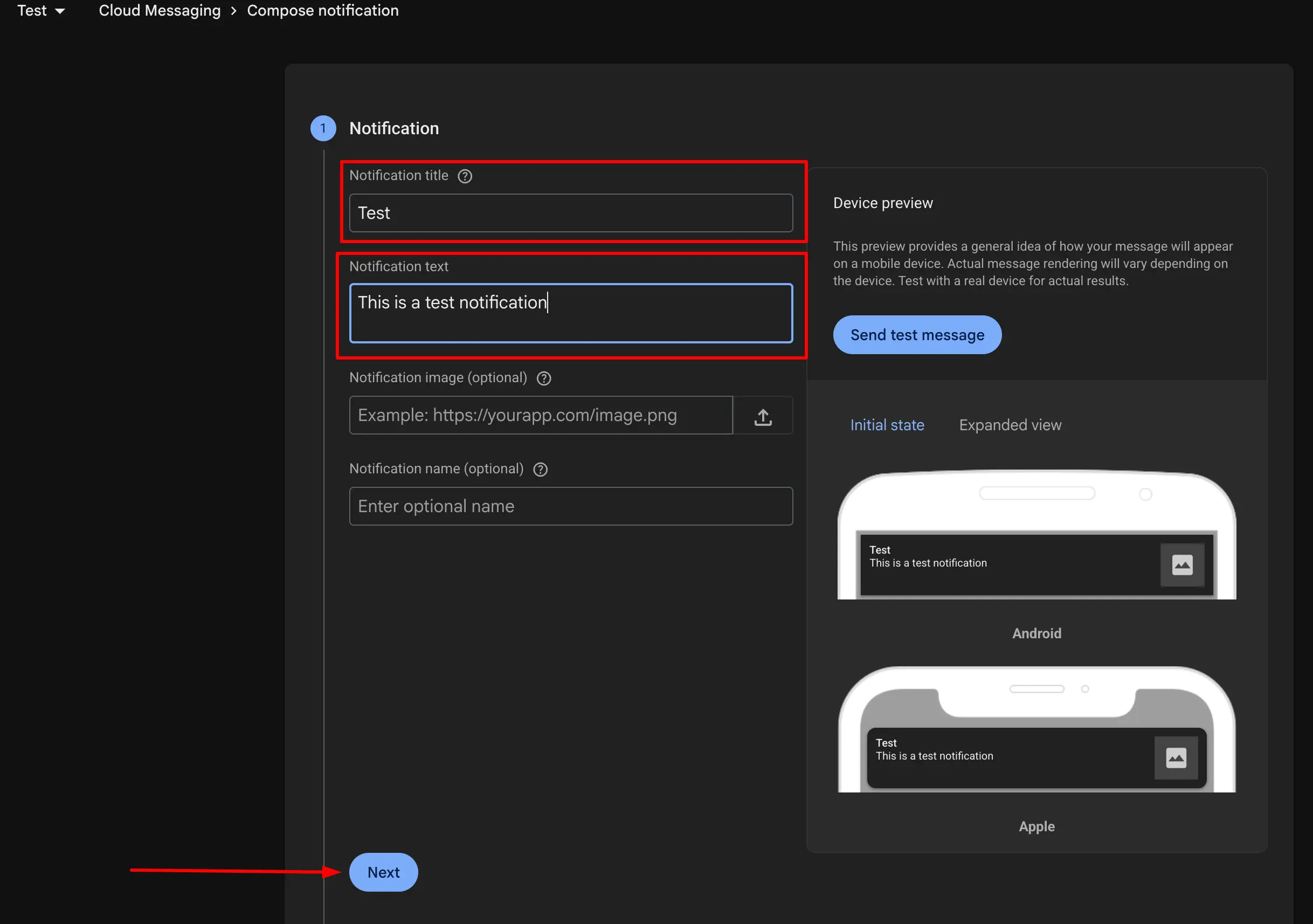Click the image upload icon
Image resolution: width=1313 pixels, height=924 pixels.
tap(763, 416)
